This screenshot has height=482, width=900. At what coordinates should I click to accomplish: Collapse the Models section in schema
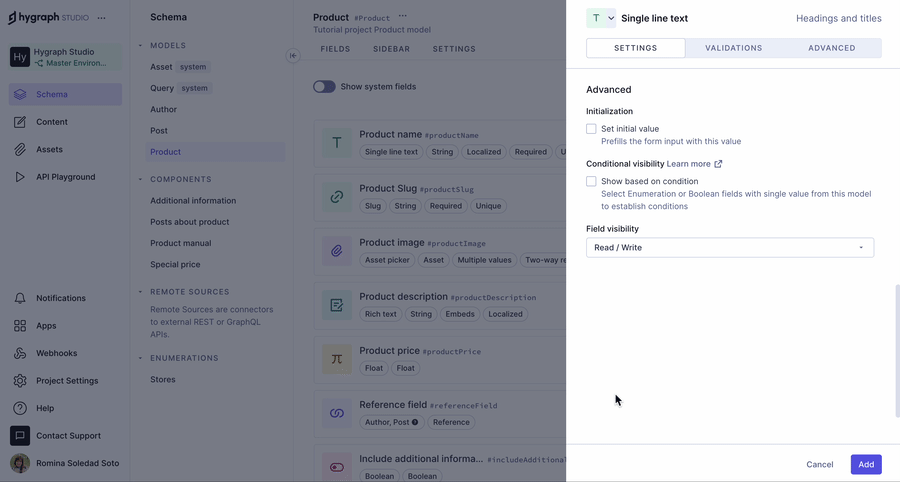pyautogui.click(x=141, y=46)
